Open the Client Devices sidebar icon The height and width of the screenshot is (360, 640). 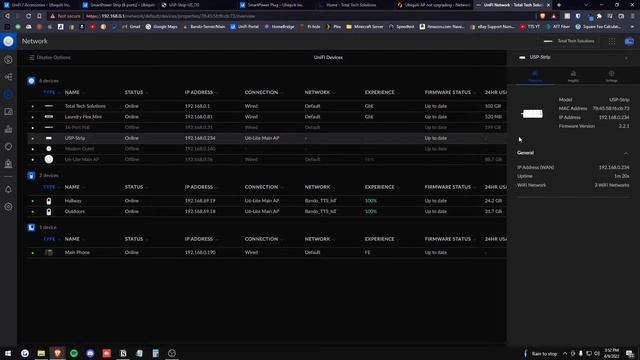point(8,112)
